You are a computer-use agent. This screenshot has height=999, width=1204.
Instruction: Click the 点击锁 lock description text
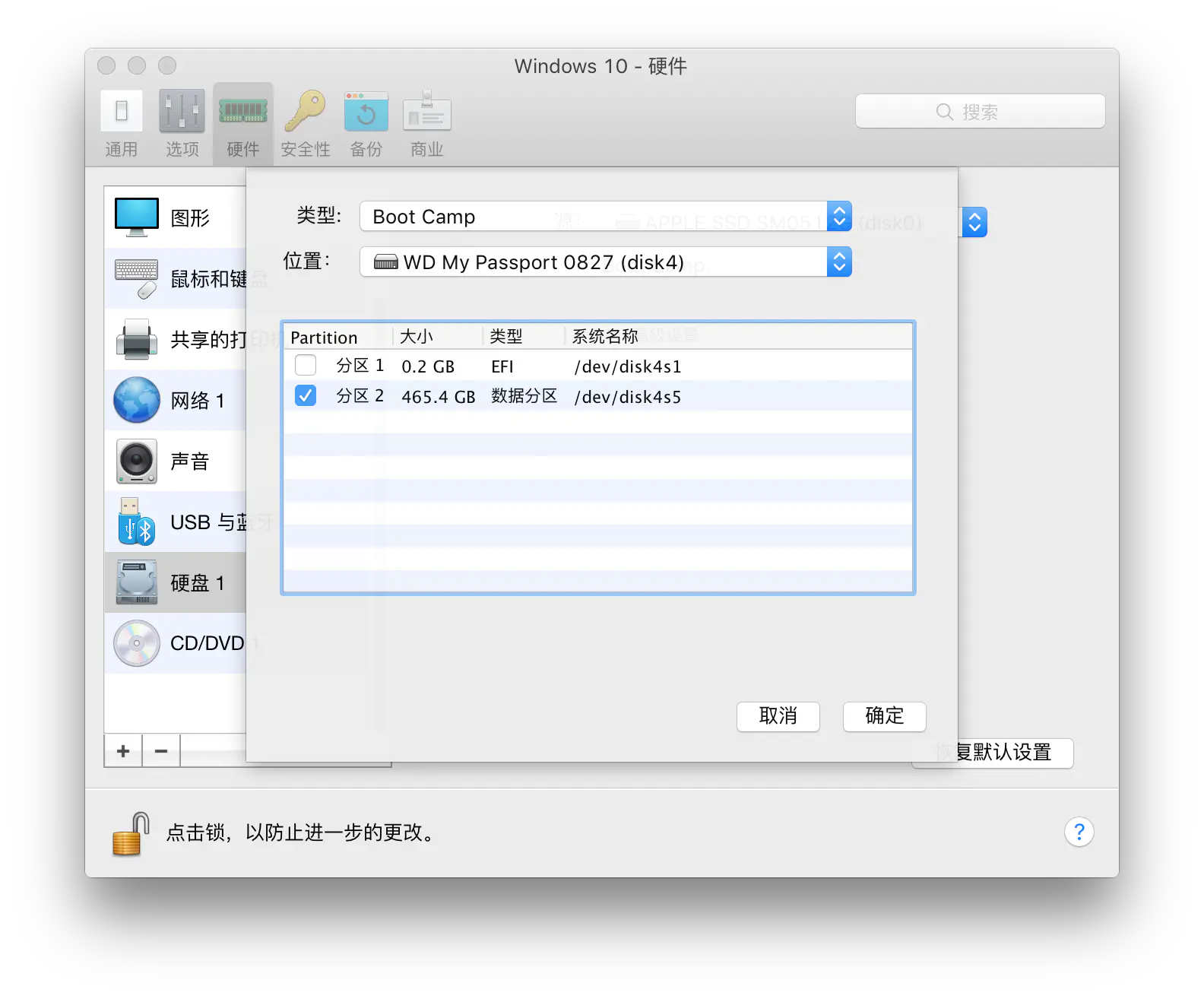click(303, 832)
